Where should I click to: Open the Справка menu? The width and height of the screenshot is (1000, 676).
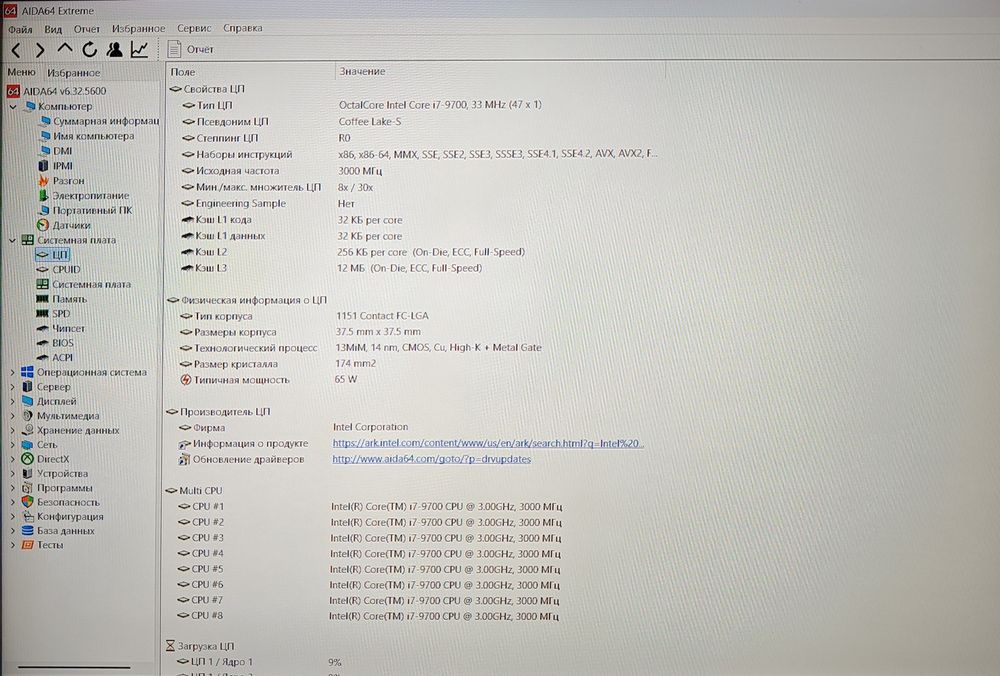coord(242,28)
